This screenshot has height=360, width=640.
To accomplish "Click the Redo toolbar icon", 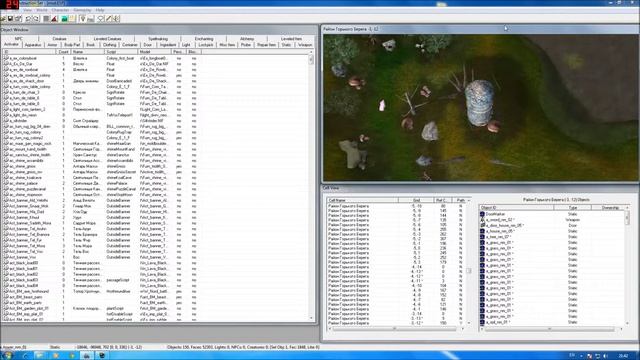I will point(36,19).
